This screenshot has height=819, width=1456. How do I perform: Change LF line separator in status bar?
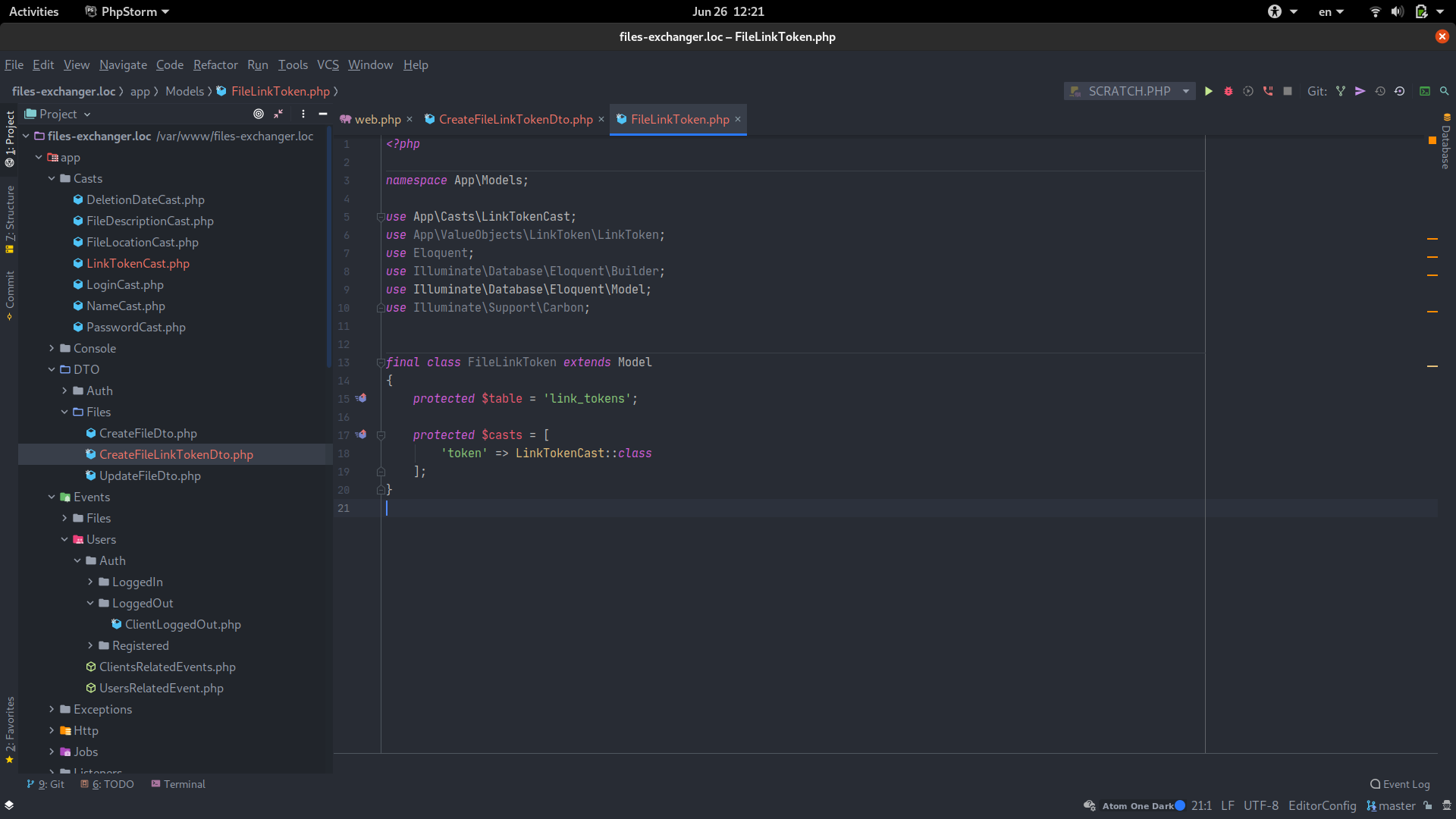pyautogui.click(x=1228, y=805)
